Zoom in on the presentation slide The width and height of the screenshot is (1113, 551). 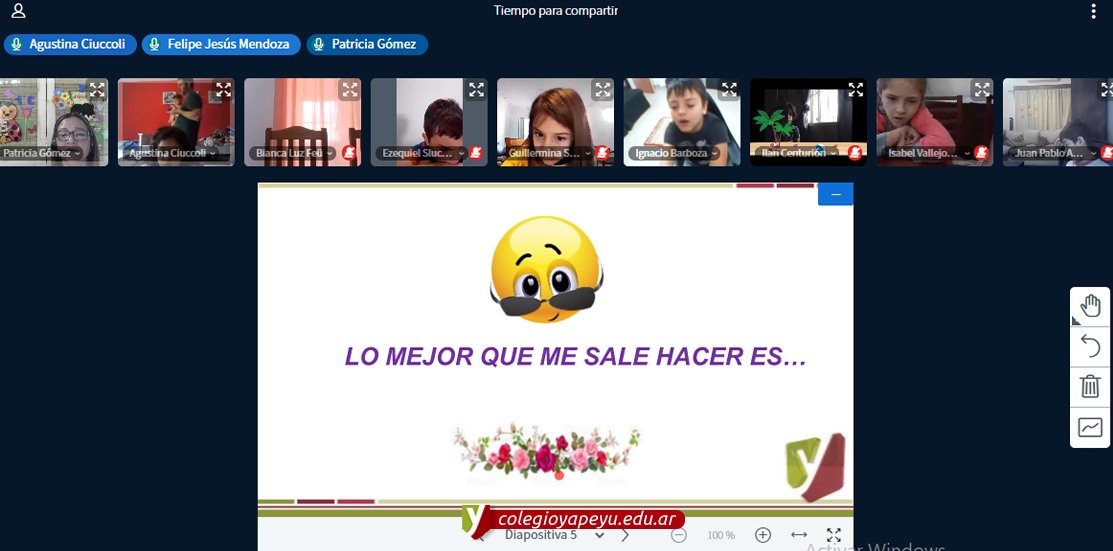tap(763, 535)
